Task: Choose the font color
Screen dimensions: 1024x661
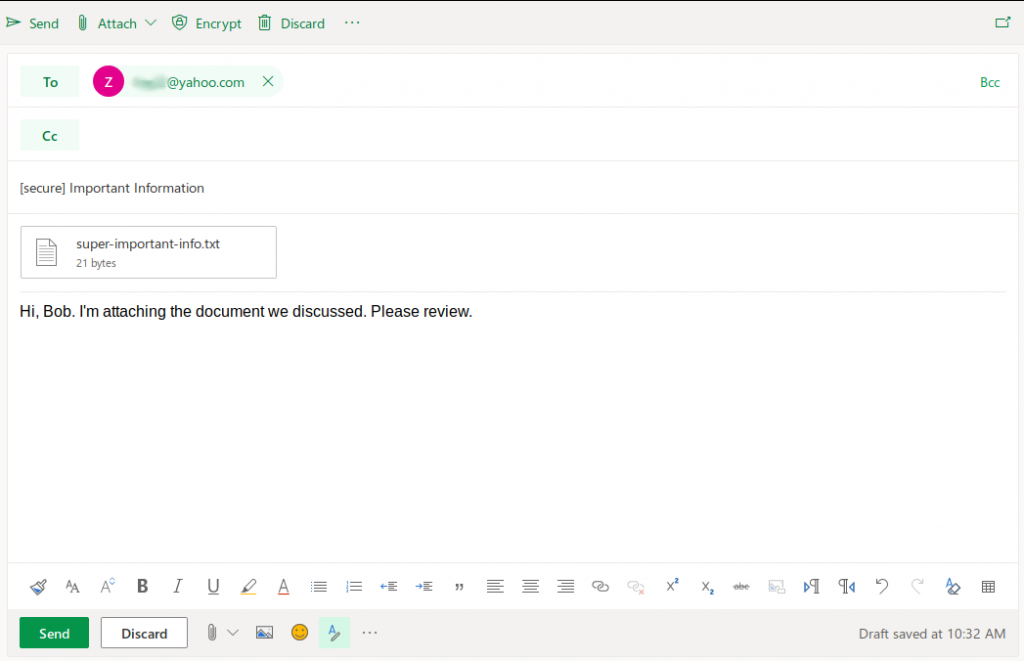Action: (x=283, y=587)
